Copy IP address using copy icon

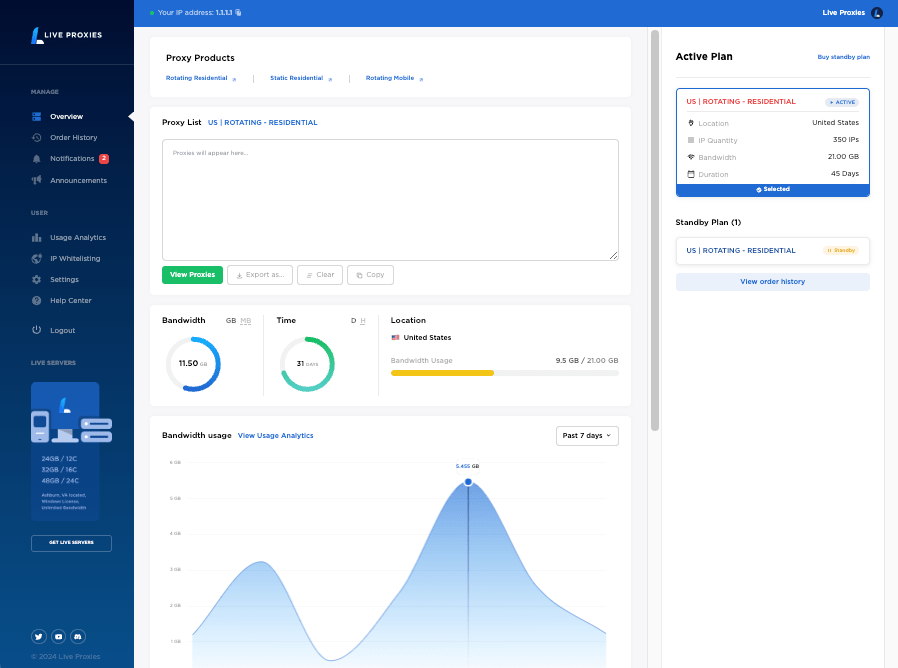(x=238, y=13)
